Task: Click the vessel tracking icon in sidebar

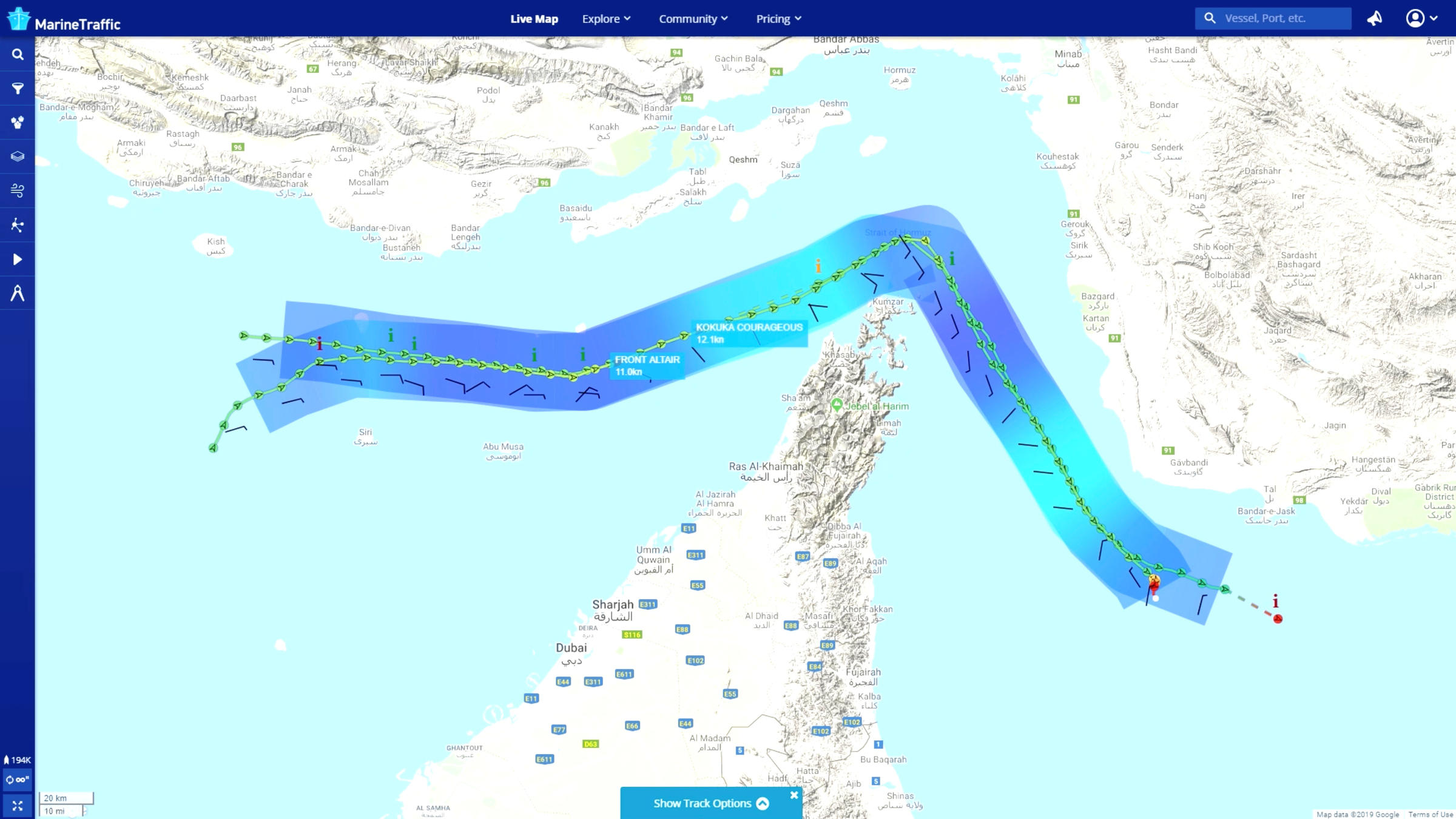Action: (17, 224)
